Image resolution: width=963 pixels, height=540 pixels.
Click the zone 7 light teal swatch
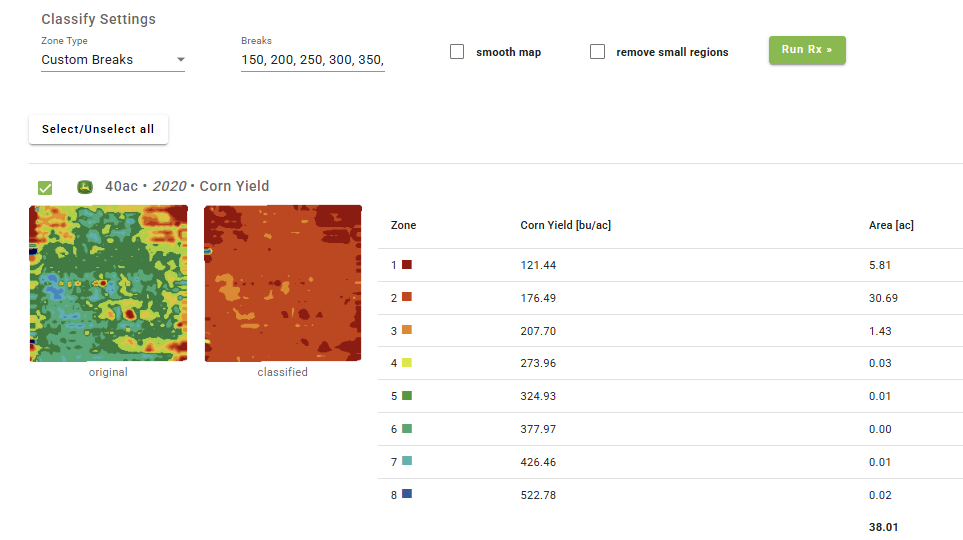(x=407, y=461)
